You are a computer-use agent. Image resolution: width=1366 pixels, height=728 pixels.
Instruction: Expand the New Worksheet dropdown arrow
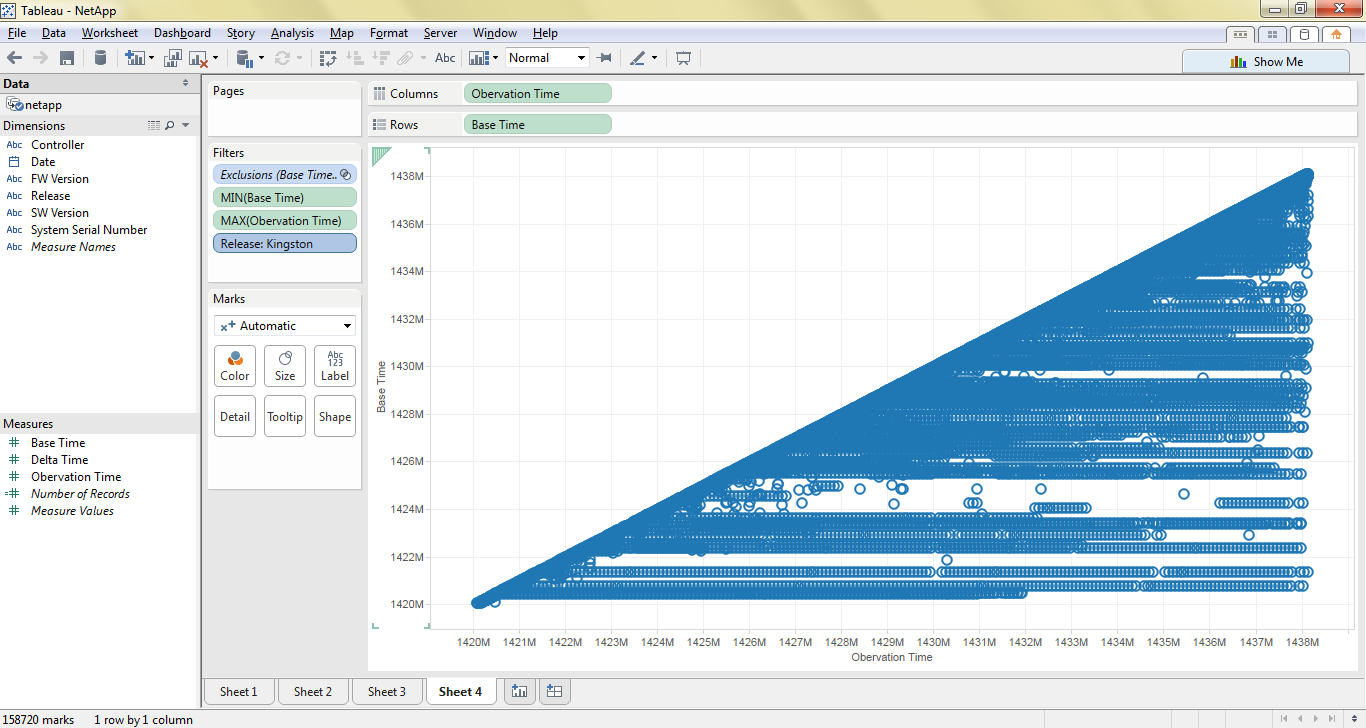click(151, 58)
